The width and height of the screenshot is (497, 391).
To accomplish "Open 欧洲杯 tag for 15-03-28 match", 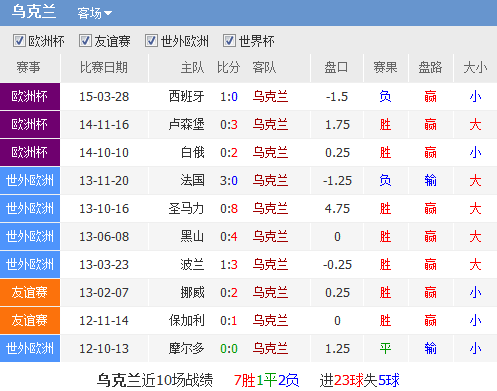I will click(x=30, y=97).
